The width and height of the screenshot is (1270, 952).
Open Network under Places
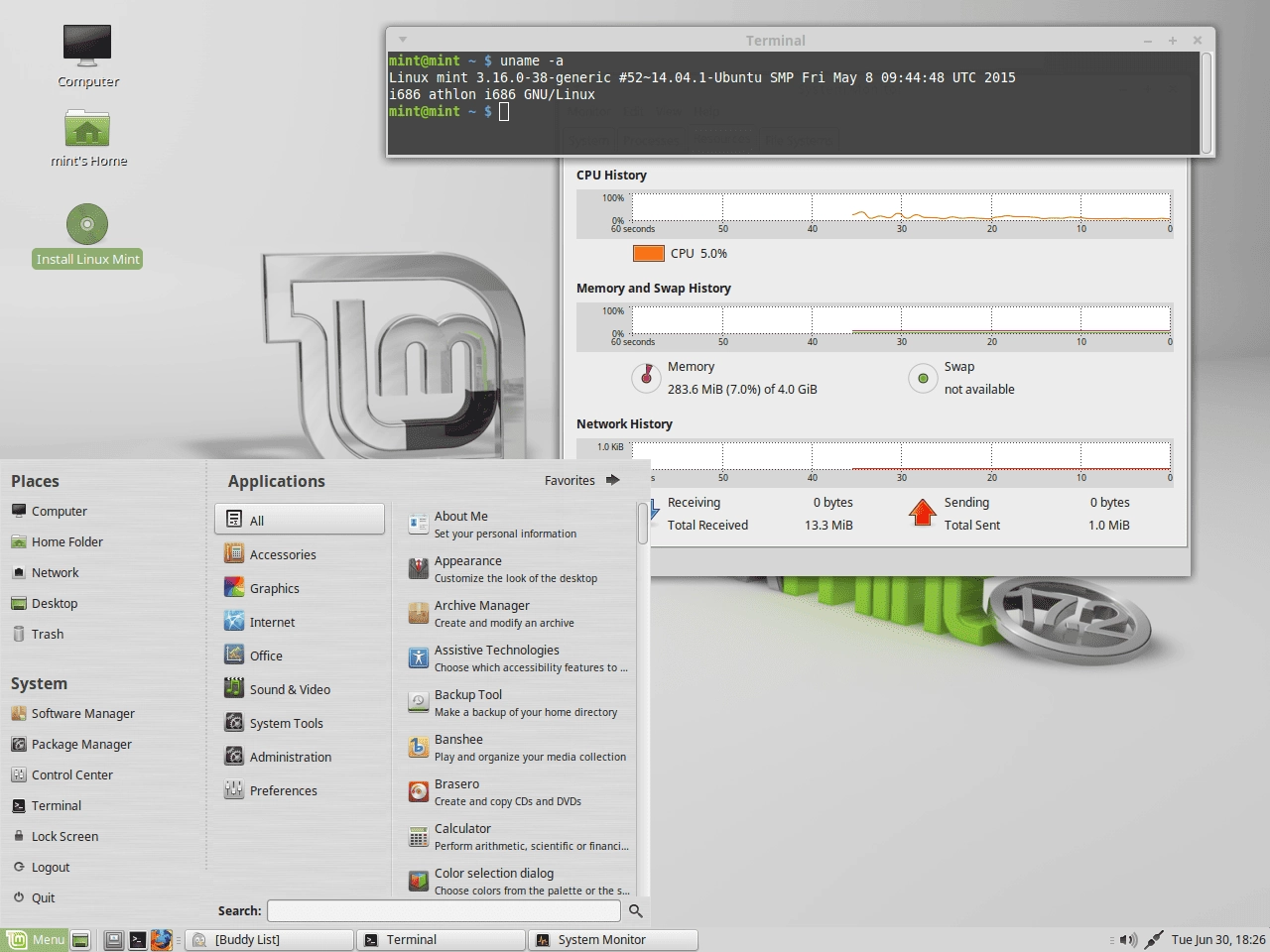(46, 572)
